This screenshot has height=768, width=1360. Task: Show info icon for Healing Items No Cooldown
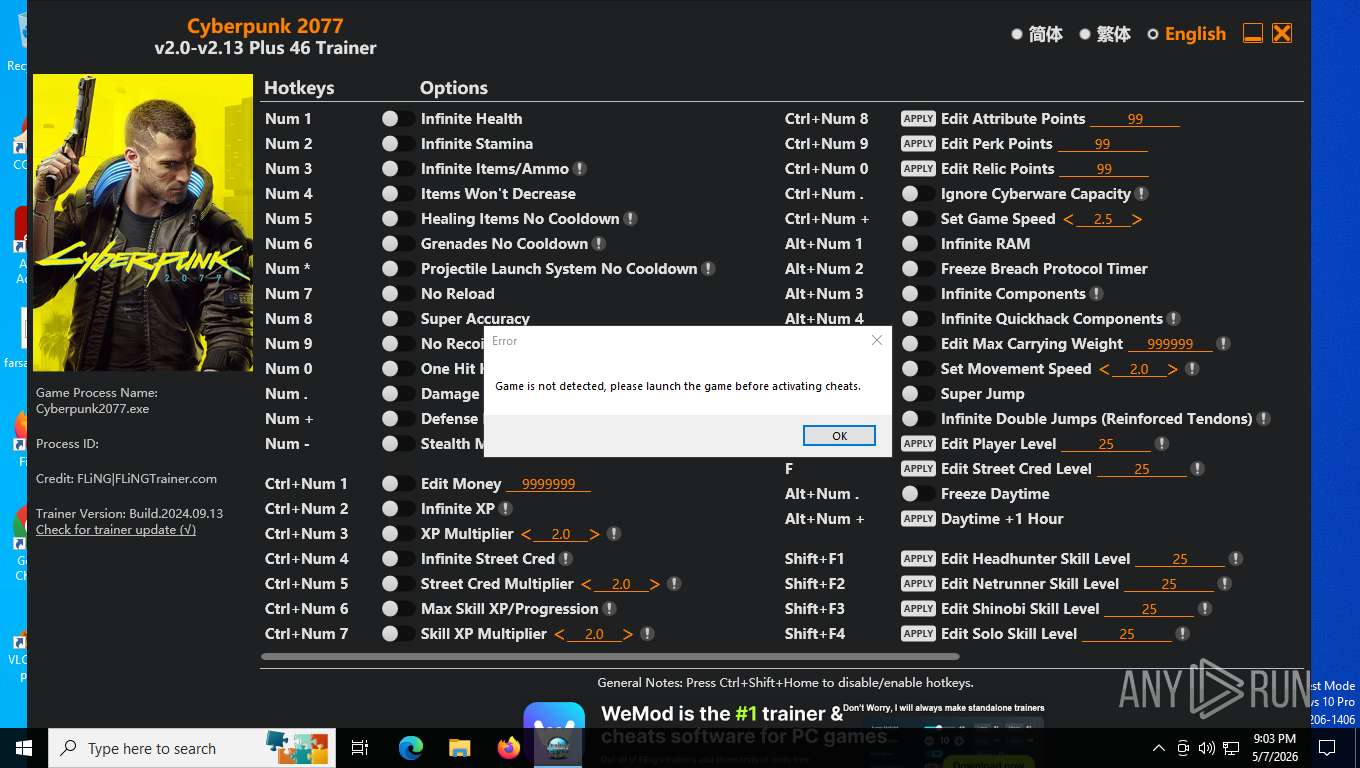tap(630, 218)
